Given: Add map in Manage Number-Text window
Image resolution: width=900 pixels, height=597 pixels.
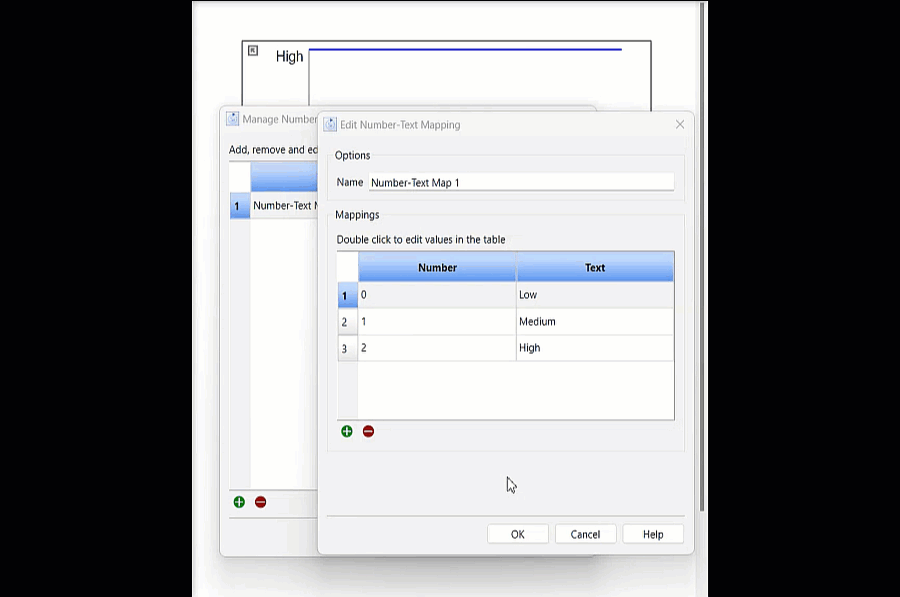Looking at the screenshot, I should [x=239, y=502].
